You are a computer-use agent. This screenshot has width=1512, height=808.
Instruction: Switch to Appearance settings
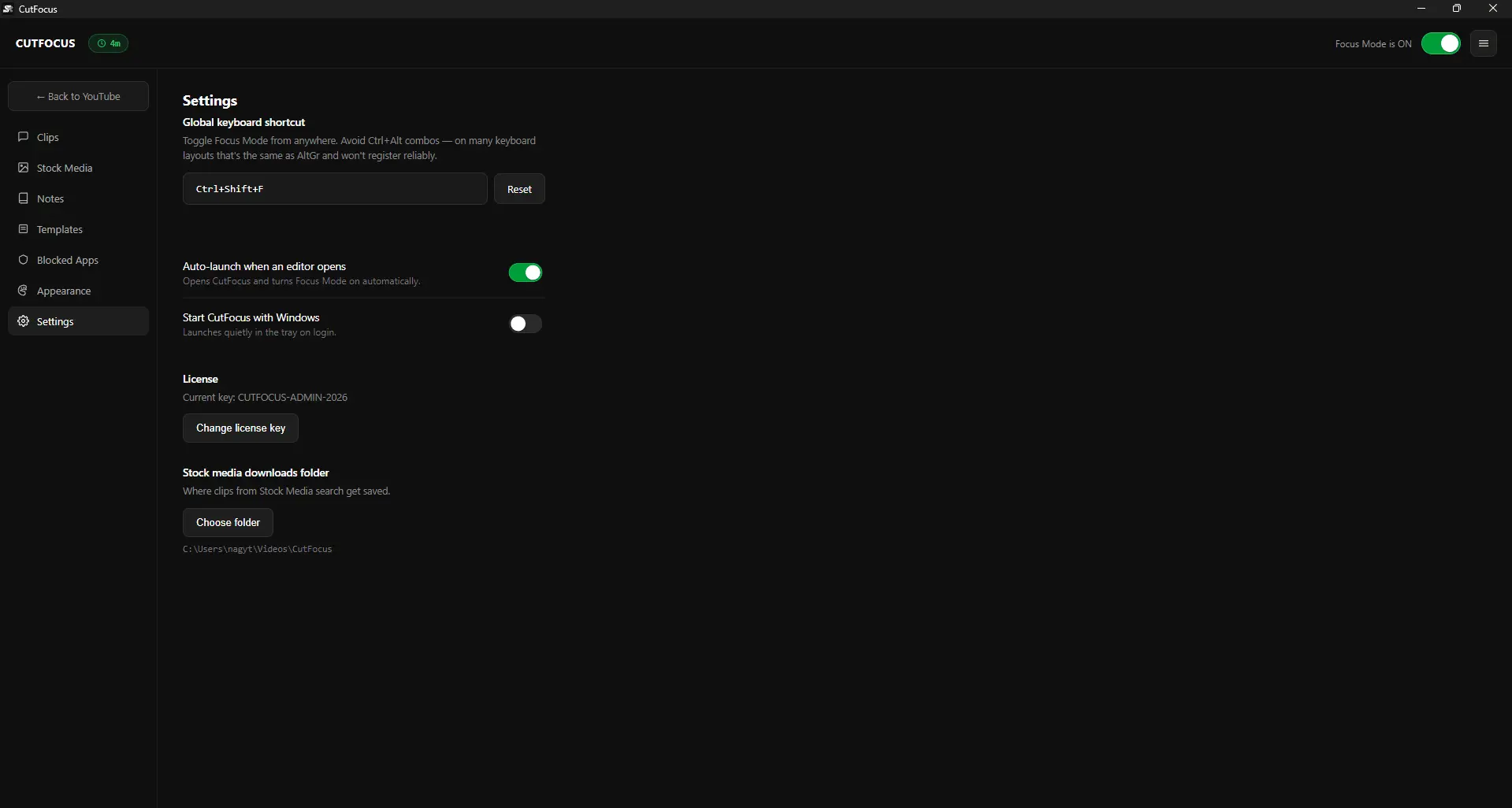[x=78, y=291]
